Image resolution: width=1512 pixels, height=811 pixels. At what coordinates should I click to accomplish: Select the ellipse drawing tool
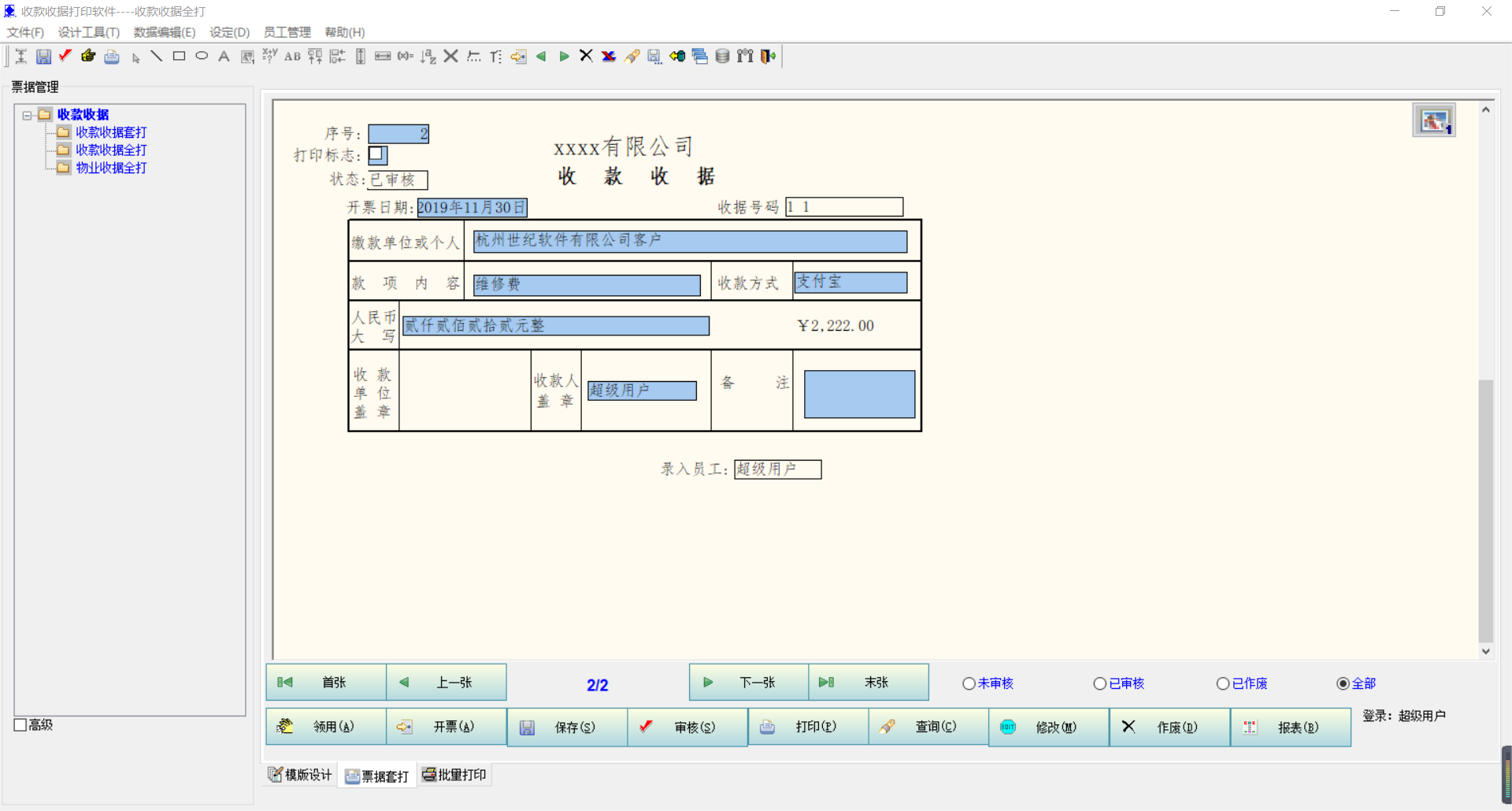coord(202,56)
